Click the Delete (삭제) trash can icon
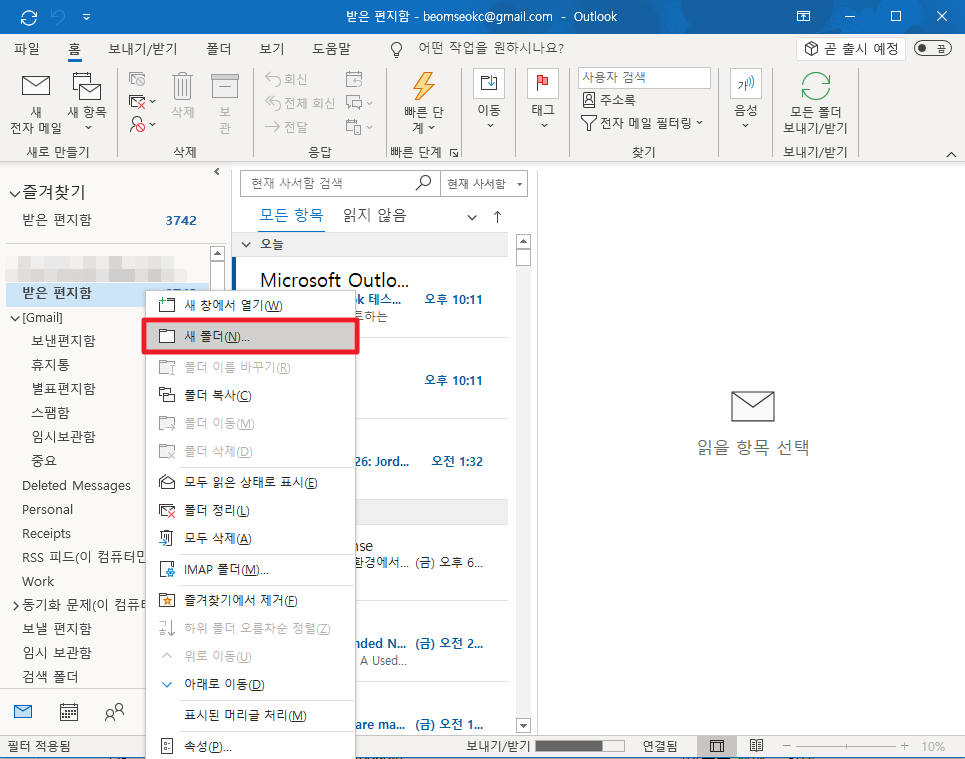The width and height of the screenshot is (965, 759). (x=182, y=86)
